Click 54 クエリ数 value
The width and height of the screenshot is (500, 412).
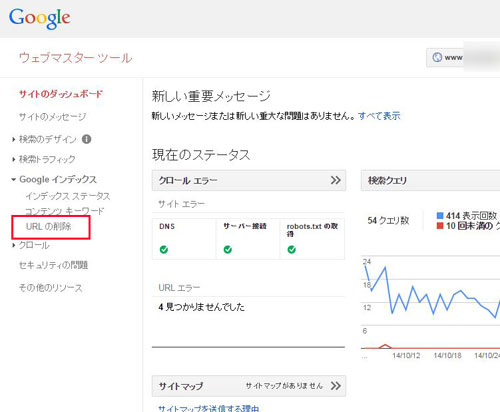click(388, 220)
